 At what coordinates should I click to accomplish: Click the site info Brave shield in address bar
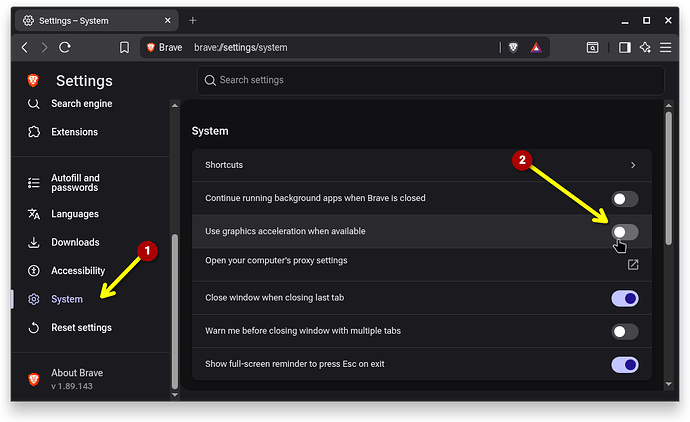click(x=150, y=47)
